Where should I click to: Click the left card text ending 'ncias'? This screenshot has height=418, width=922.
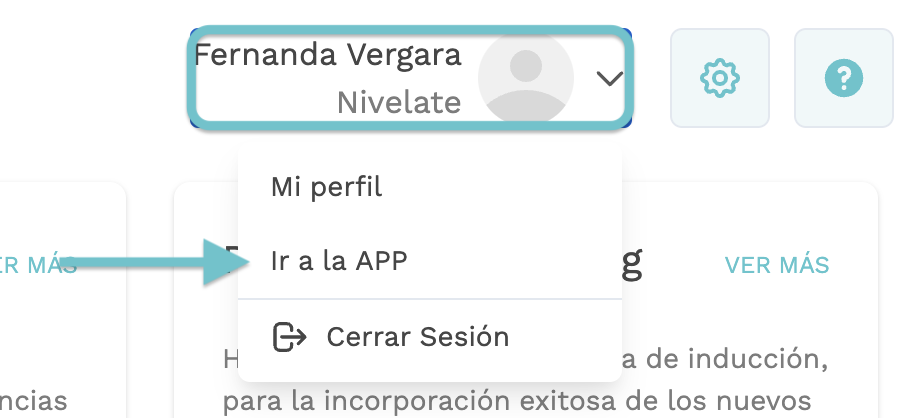tap(34, 402)
